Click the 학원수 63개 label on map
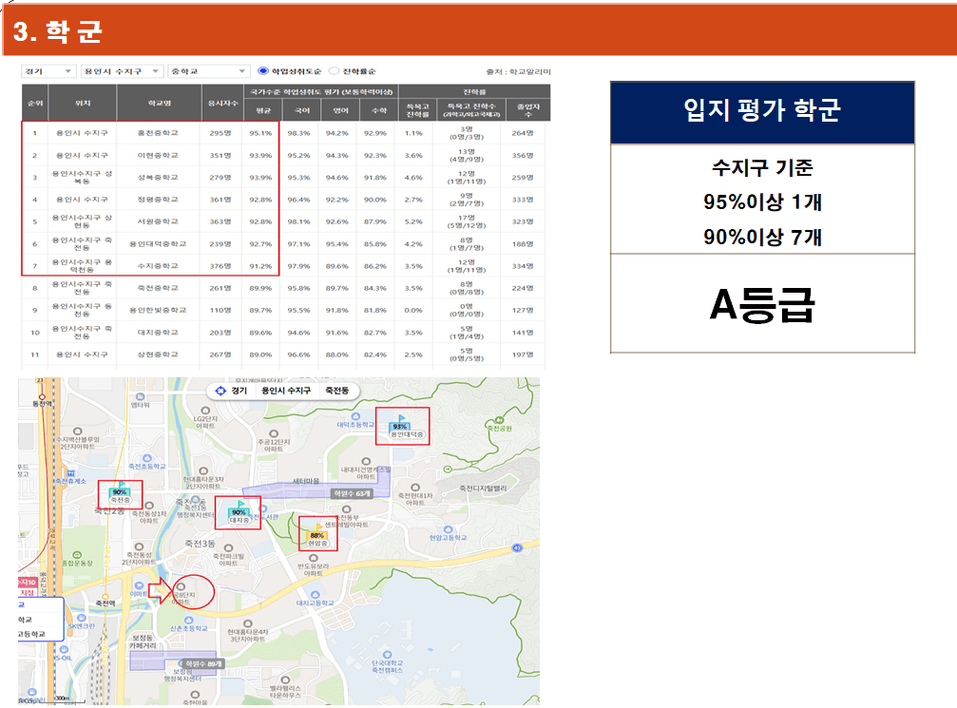957x708 pixels. coord(352,493)
